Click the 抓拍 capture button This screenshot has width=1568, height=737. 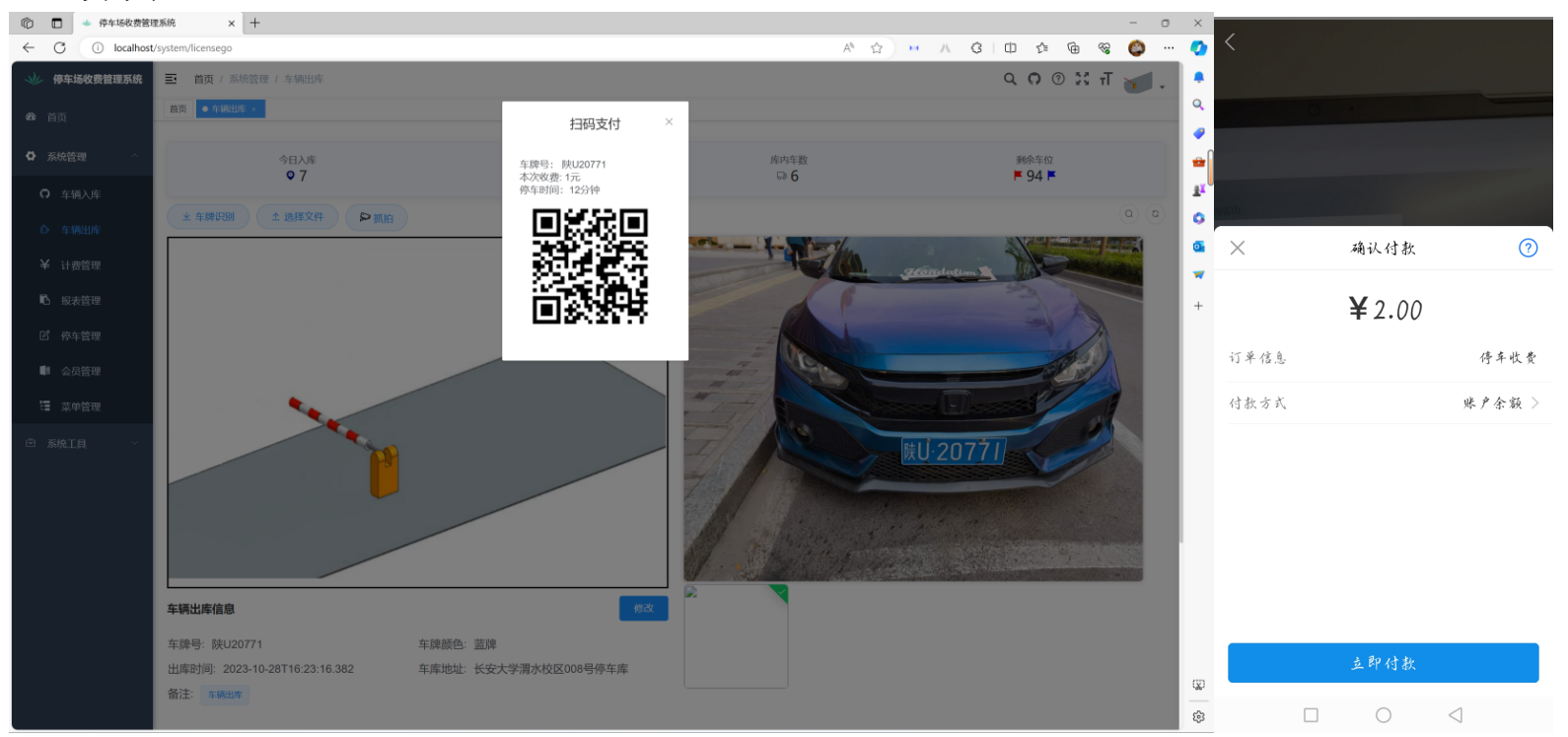[377, 218]
